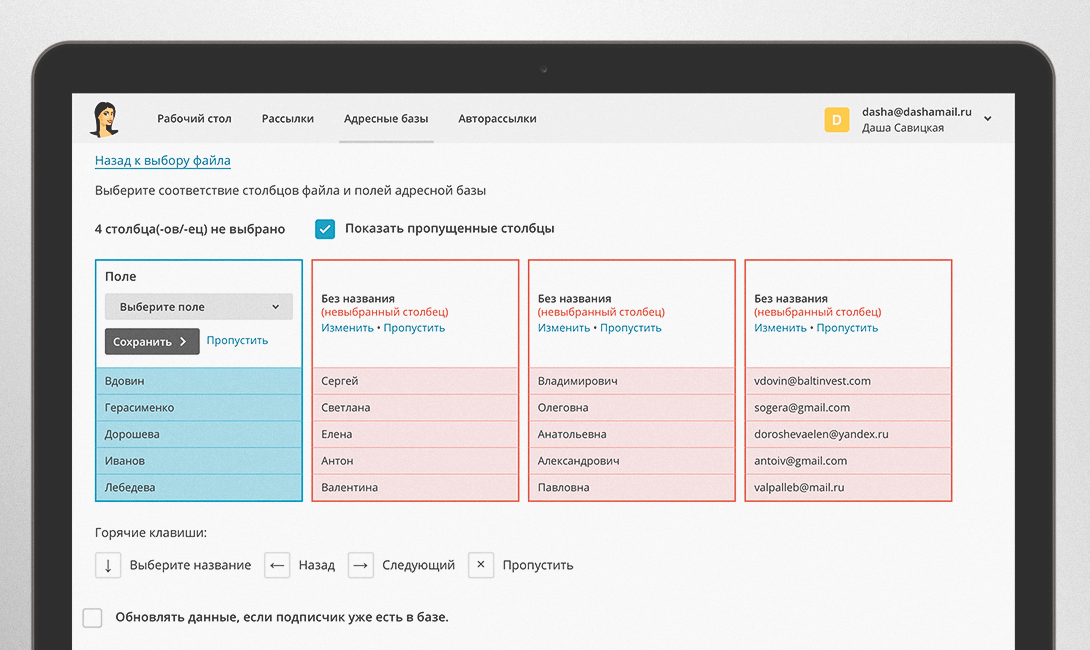Click 'Изменить' in the Сергей column
Viewport: 1090px width, 650px height.
[347, 328]
